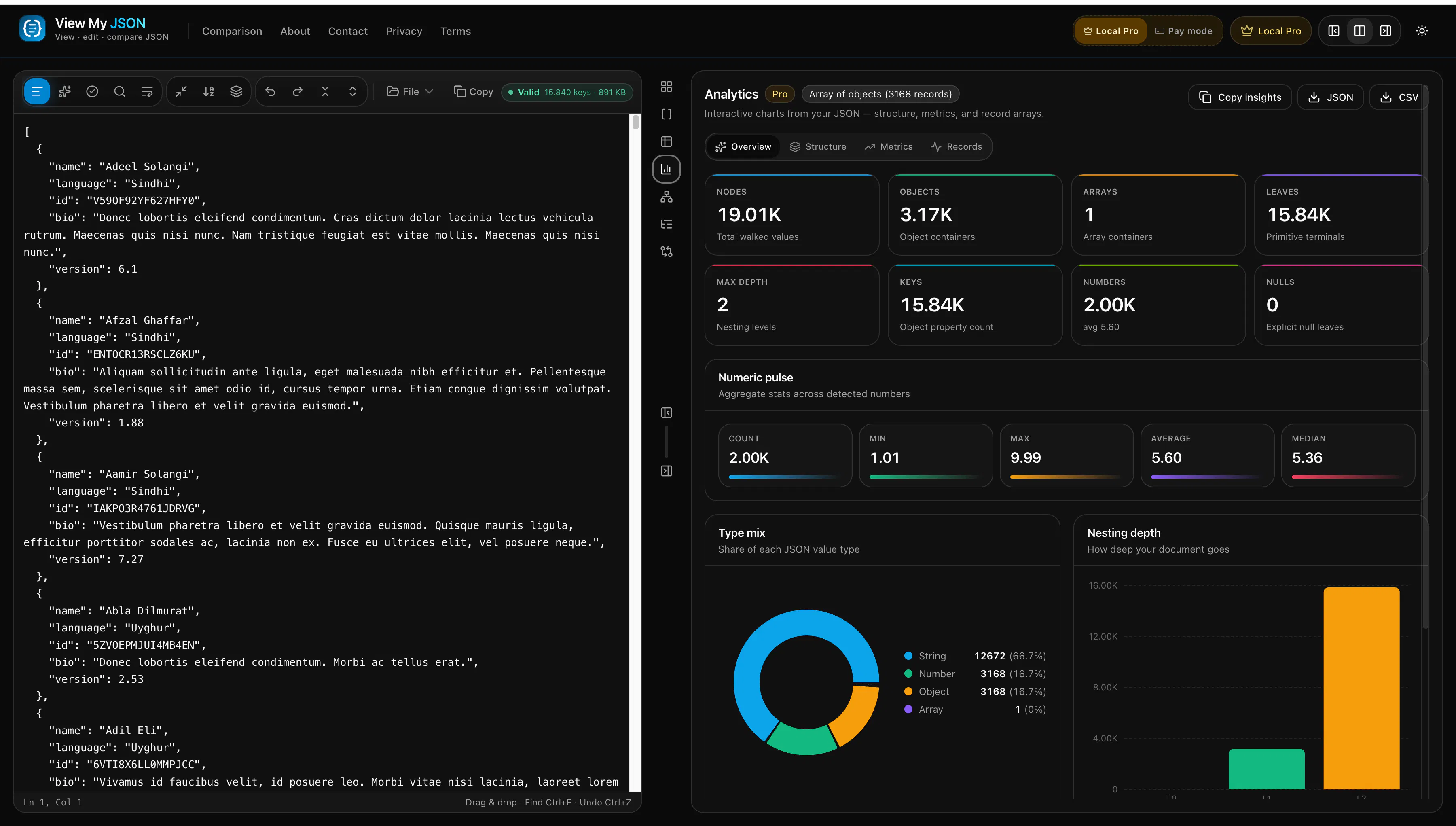The width and height of the screenshot is (1456, 826).
Task: Show right-only layout in header
Action: [x=1386, y=31]
